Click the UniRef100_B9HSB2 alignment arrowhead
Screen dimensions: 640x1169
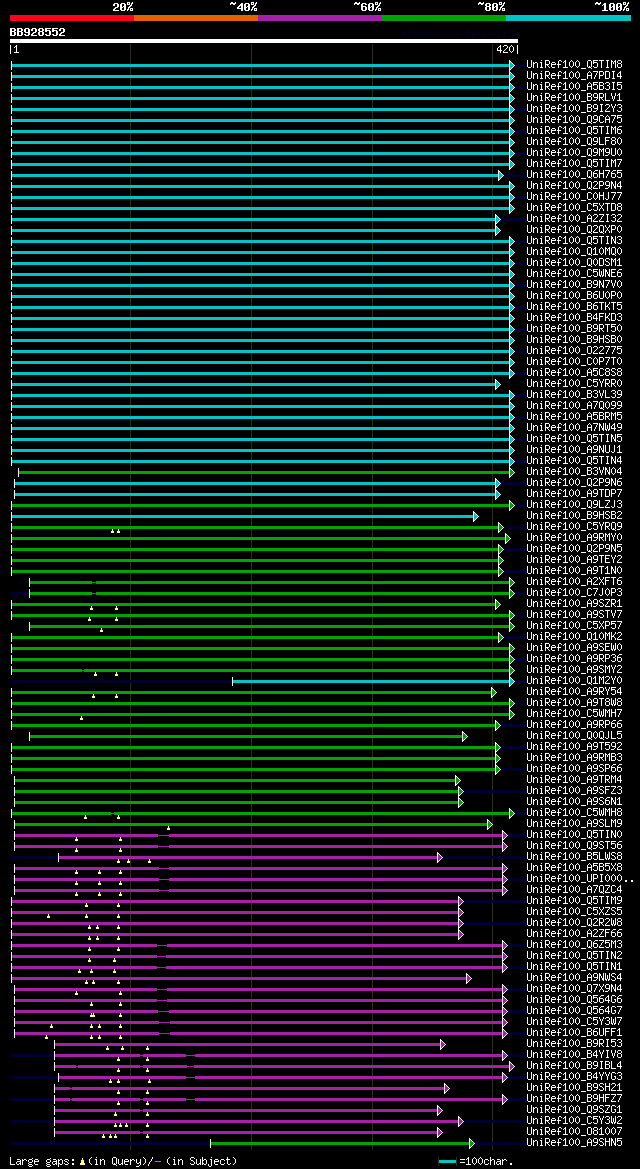(476, 516)
